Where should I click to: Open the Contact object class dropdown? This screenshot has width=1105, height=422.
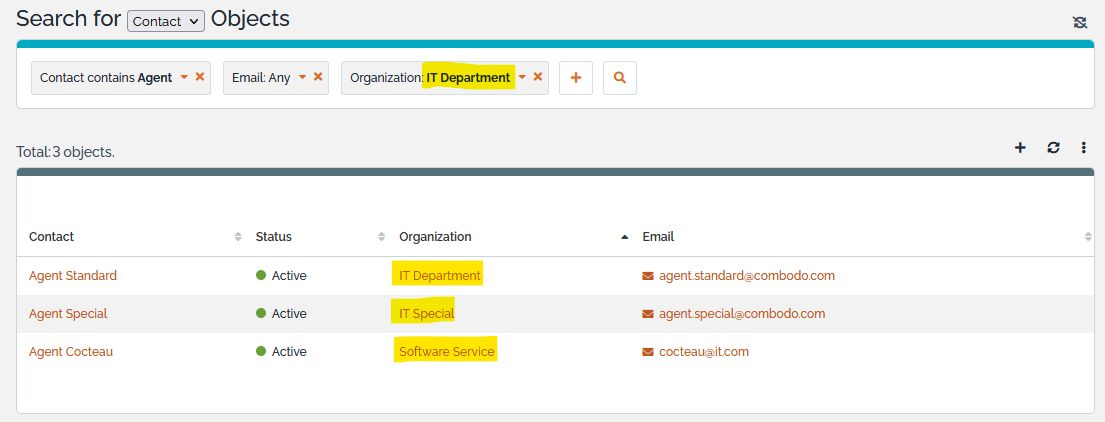click(166, 21)
